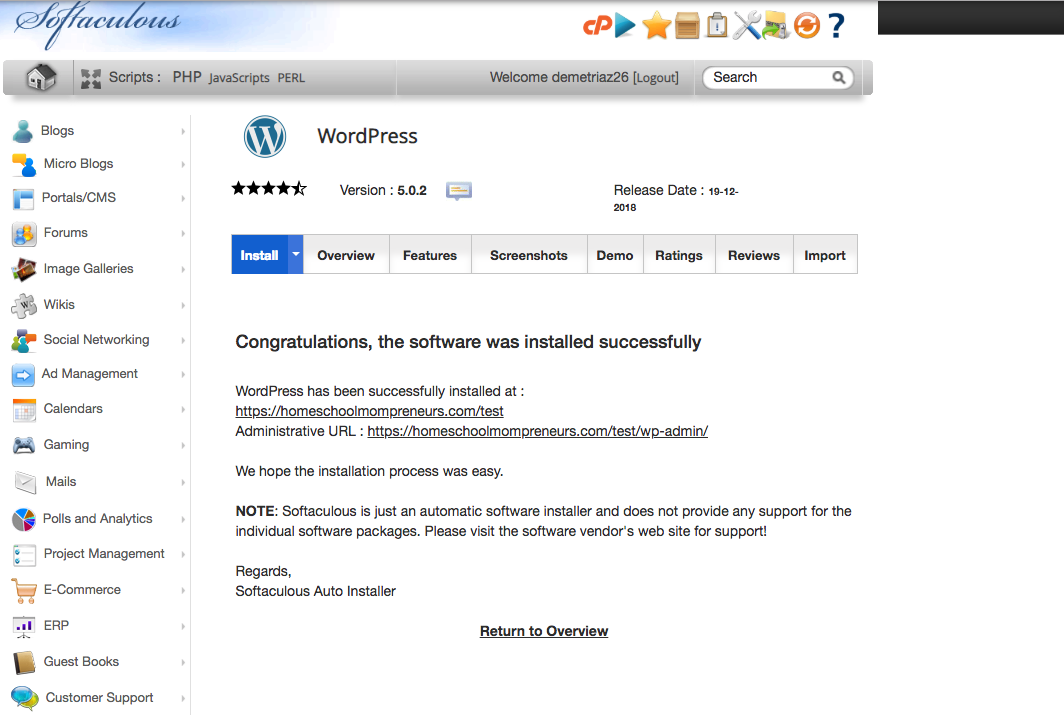Expand the Forums category arrow
1064x715 pixels.
183,233
